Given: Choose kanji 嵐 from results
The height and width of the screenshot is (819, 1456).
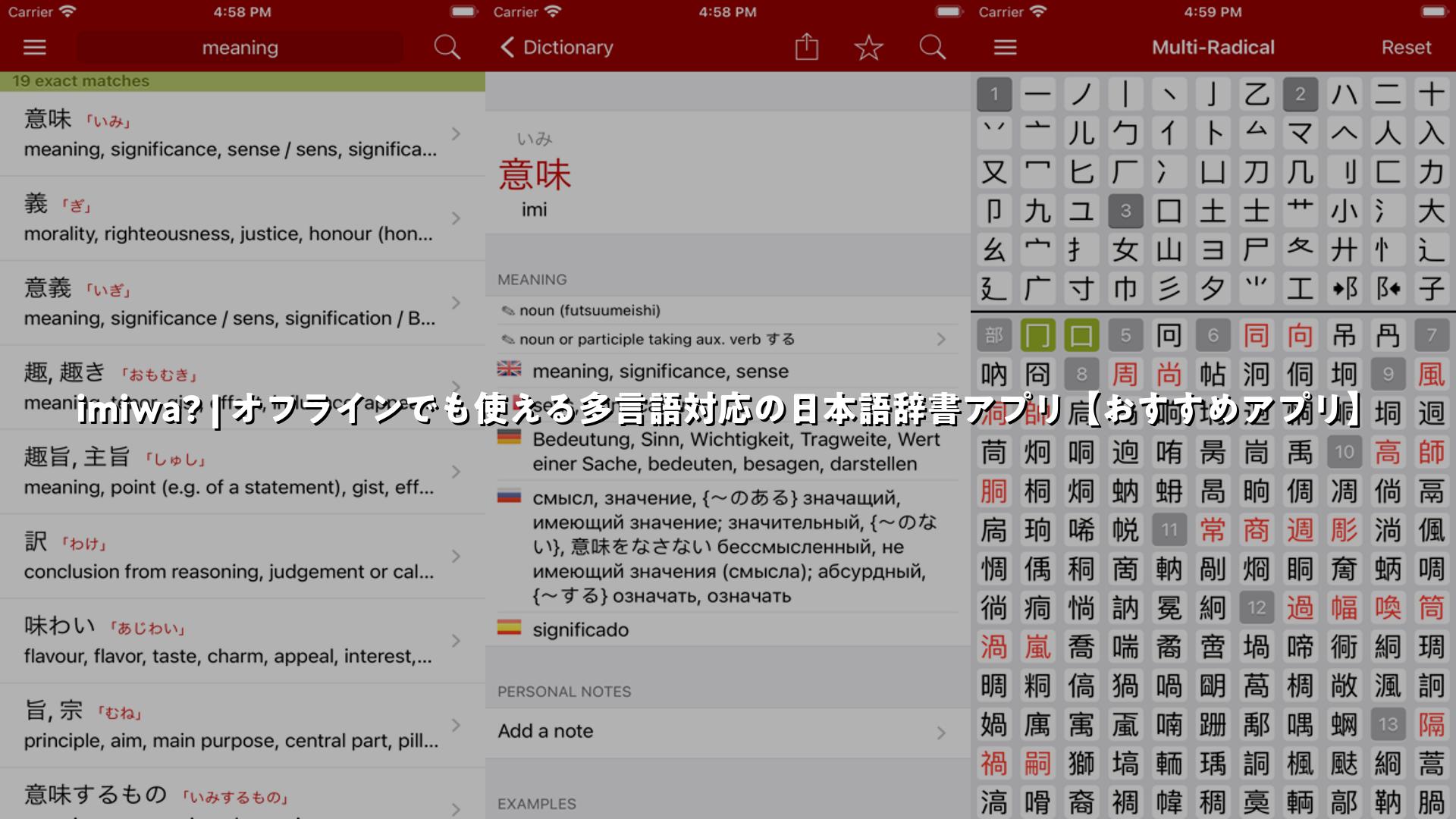Looking at the screenshot, I should 1038,646.
